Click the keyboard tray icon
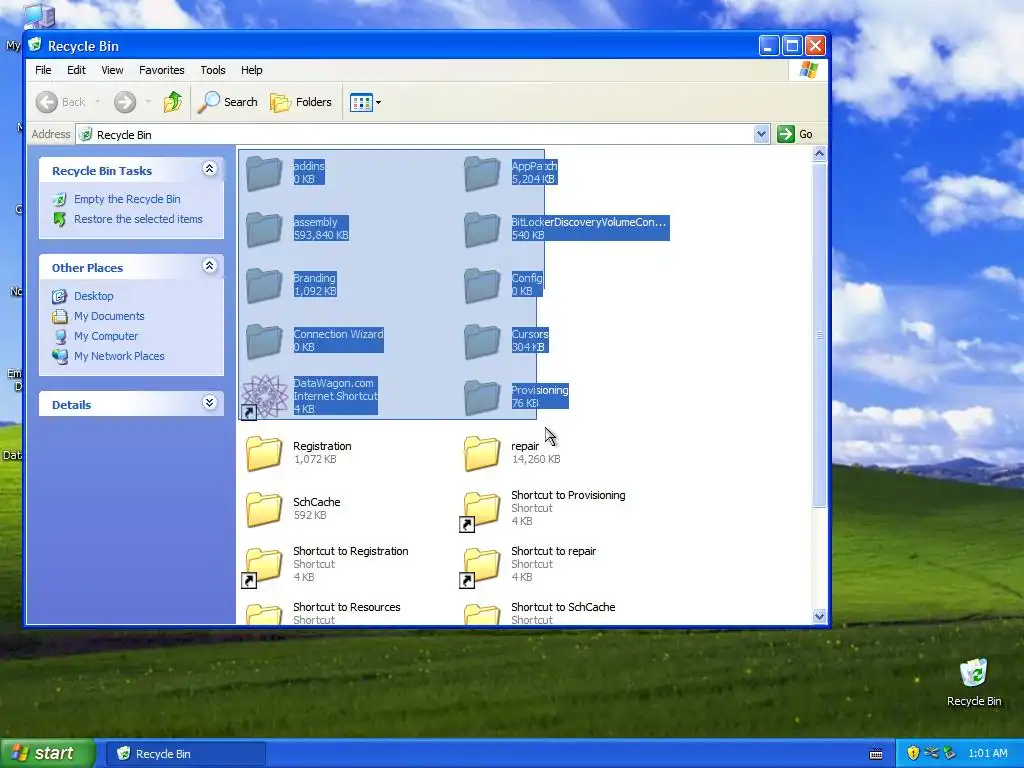The height and width of the screenshot is (768, 1024). pyautogui.click(x=876, y=754)
